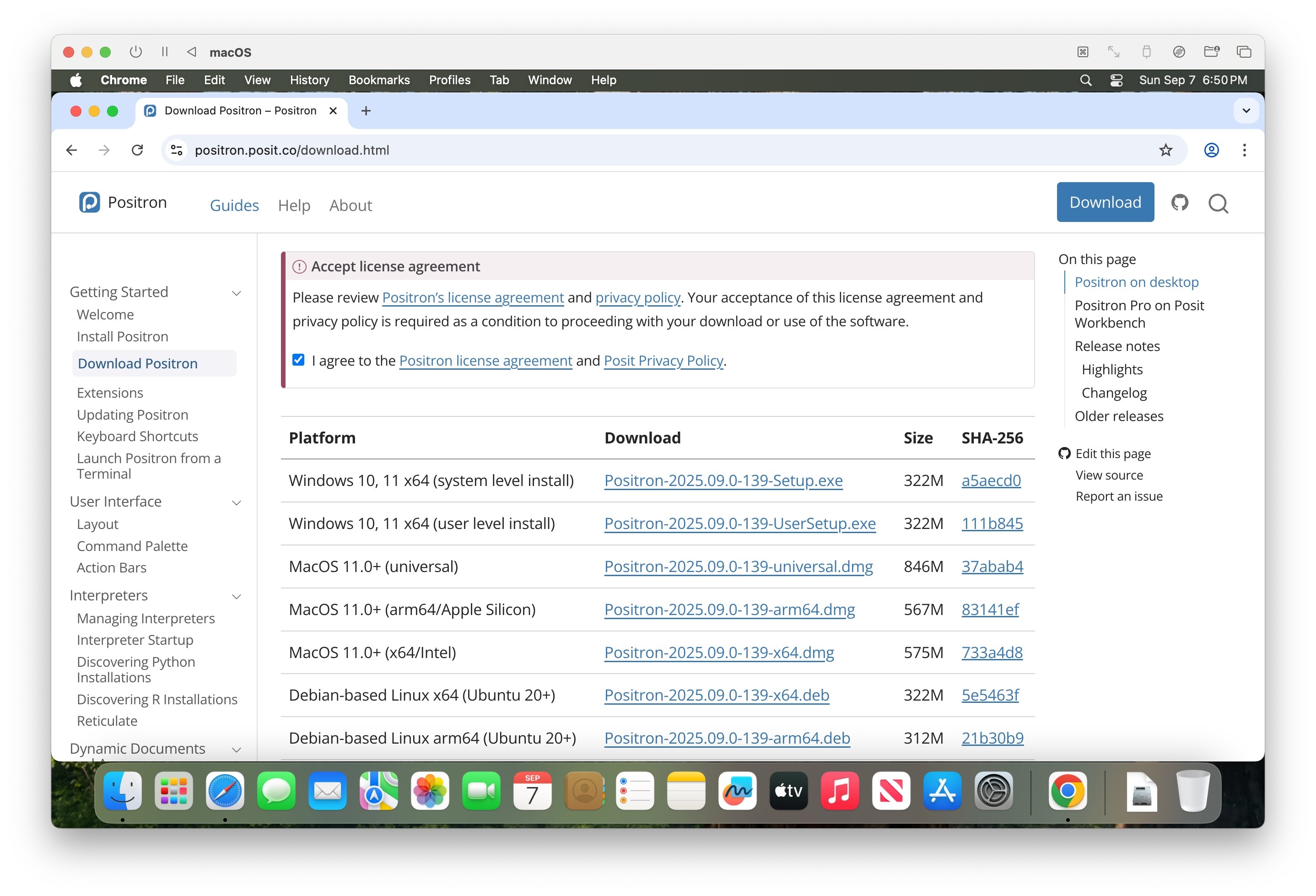The height and width of the screenshot is (896, 1316).
Task: Reload the page with refresh icon
Action: coord(137,150)
